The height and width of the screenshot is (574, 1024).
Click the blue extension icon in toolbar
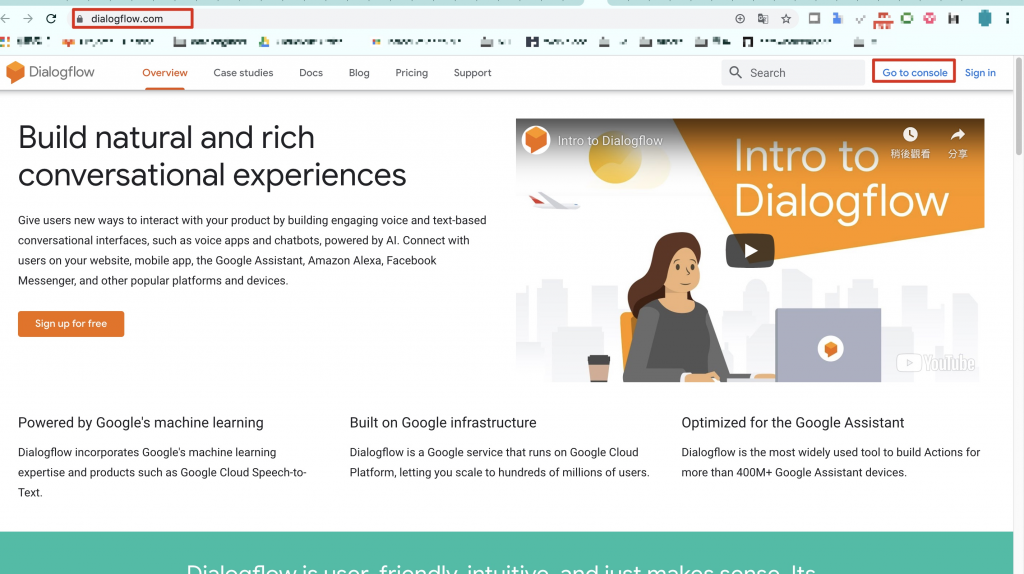(837, 18)
